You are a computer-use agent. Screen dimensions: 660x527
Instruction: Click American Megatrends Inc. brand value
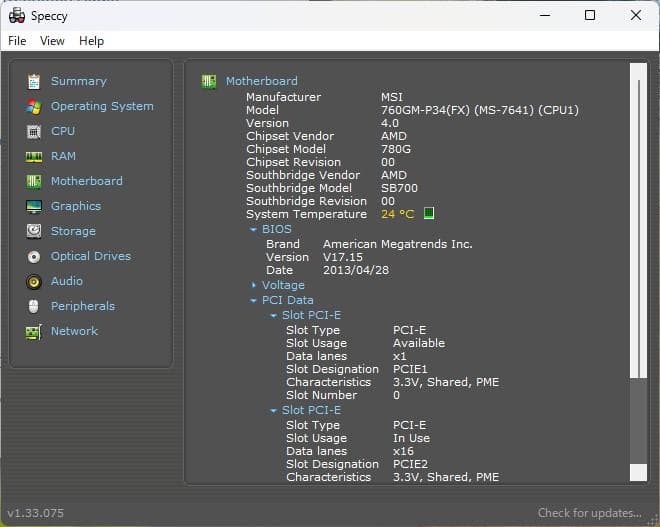click(398, 244)
